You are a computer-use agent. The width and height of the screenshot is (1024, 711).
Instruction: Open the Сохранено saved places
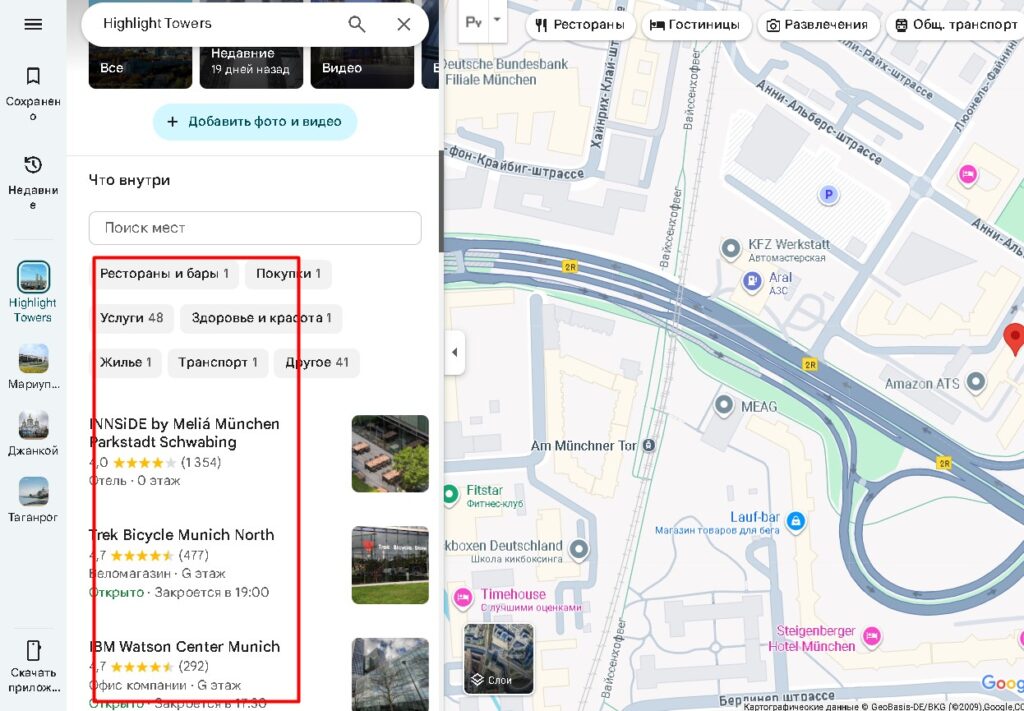tap(33, 88)
